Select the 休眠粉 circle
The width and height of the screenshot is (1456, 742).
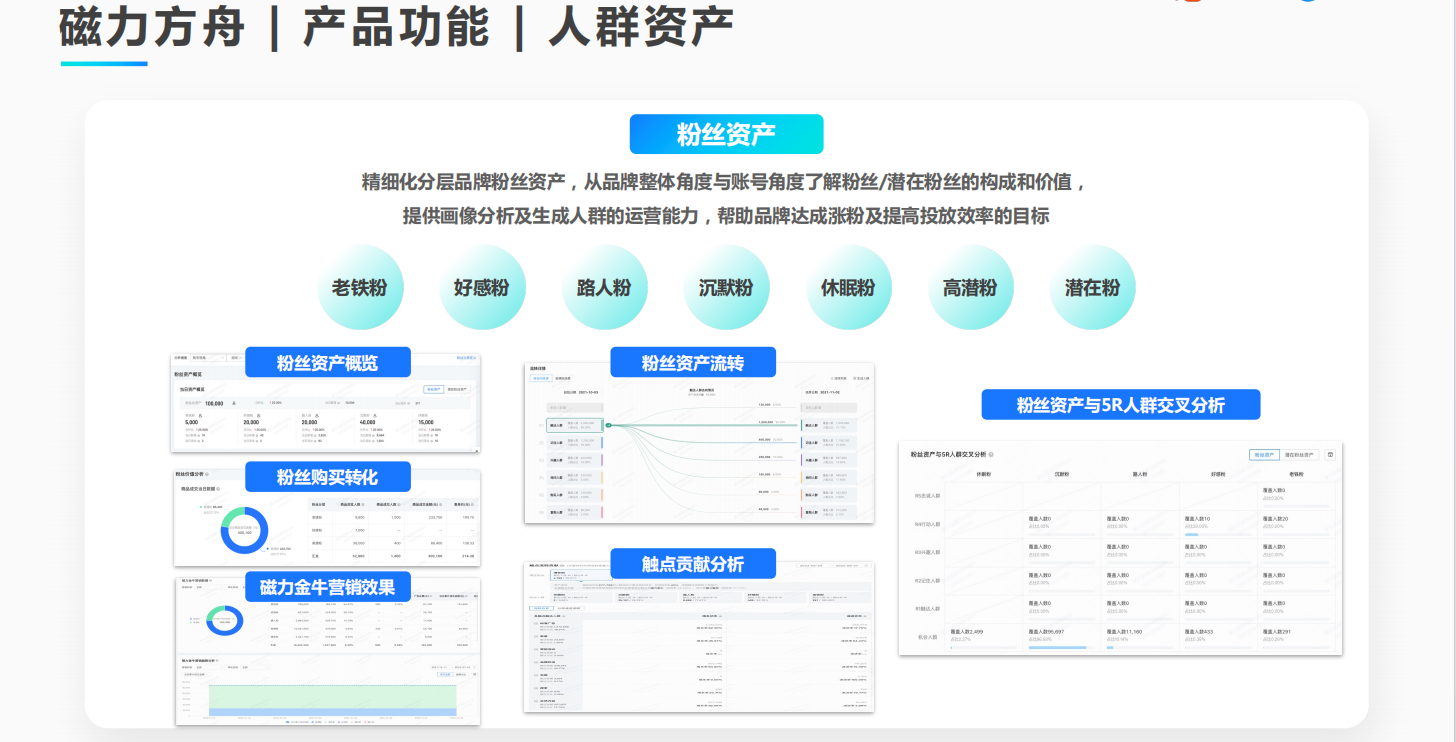tap(848, 288)
